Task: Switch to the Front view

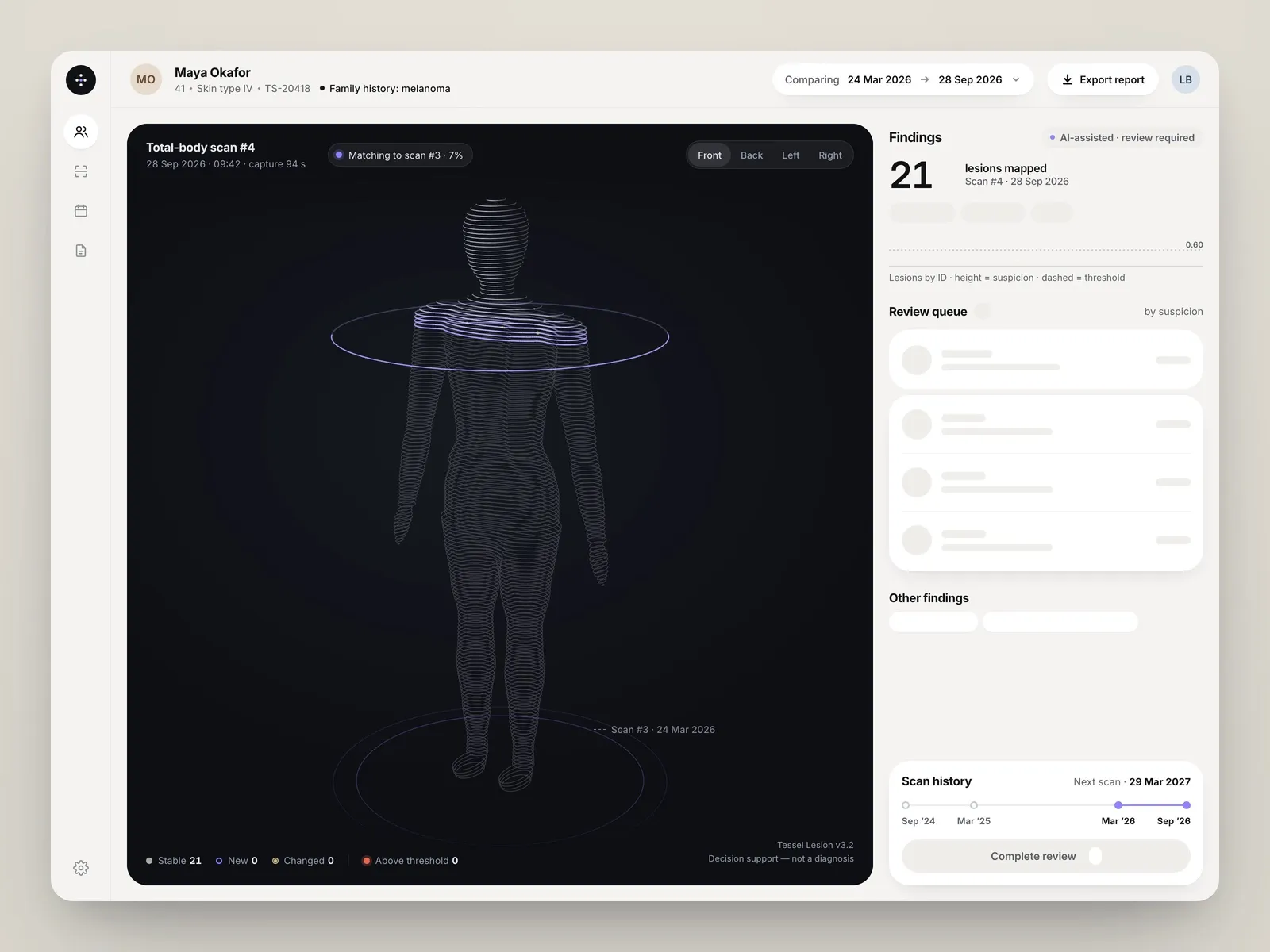Action: 710,155
